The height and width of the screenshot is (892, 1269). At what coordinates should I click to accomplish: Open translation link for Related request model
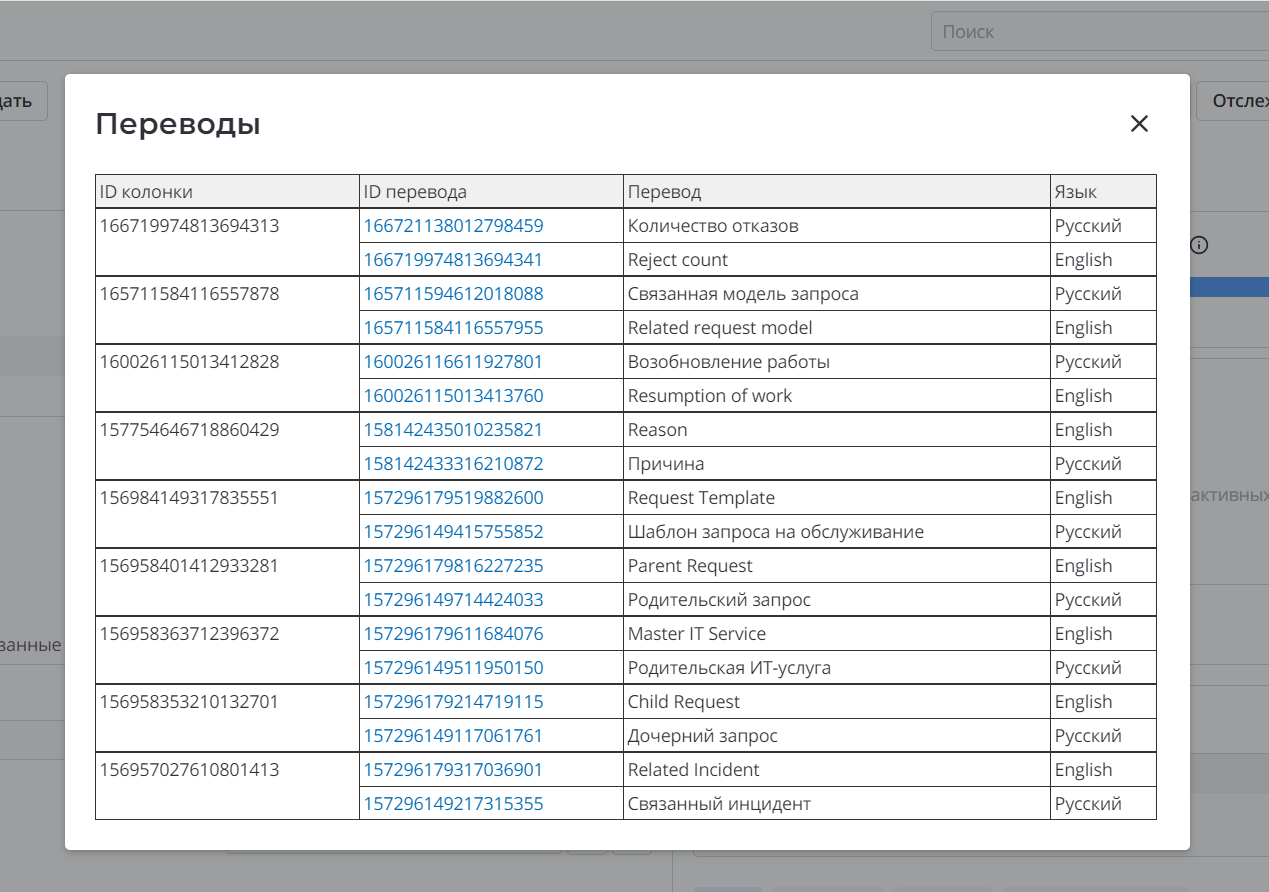(x=453, y=328)
